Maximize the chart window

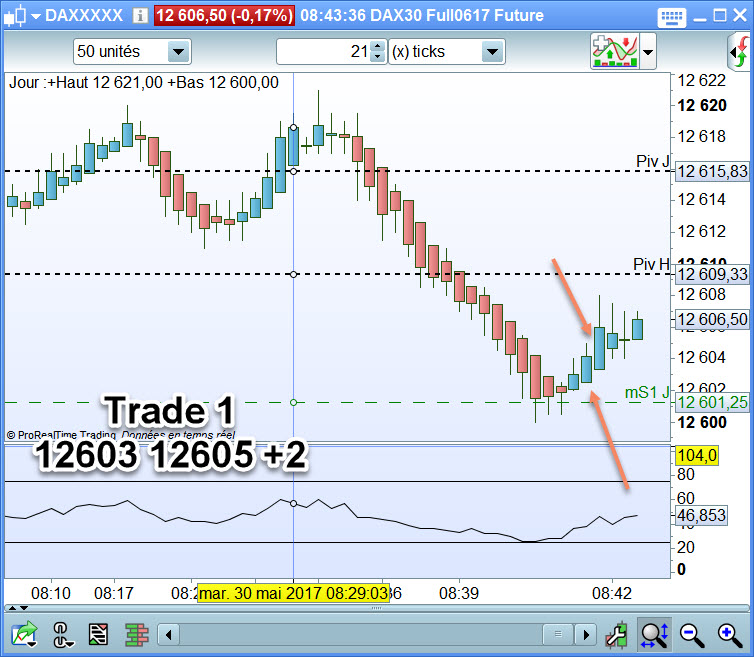720,16
